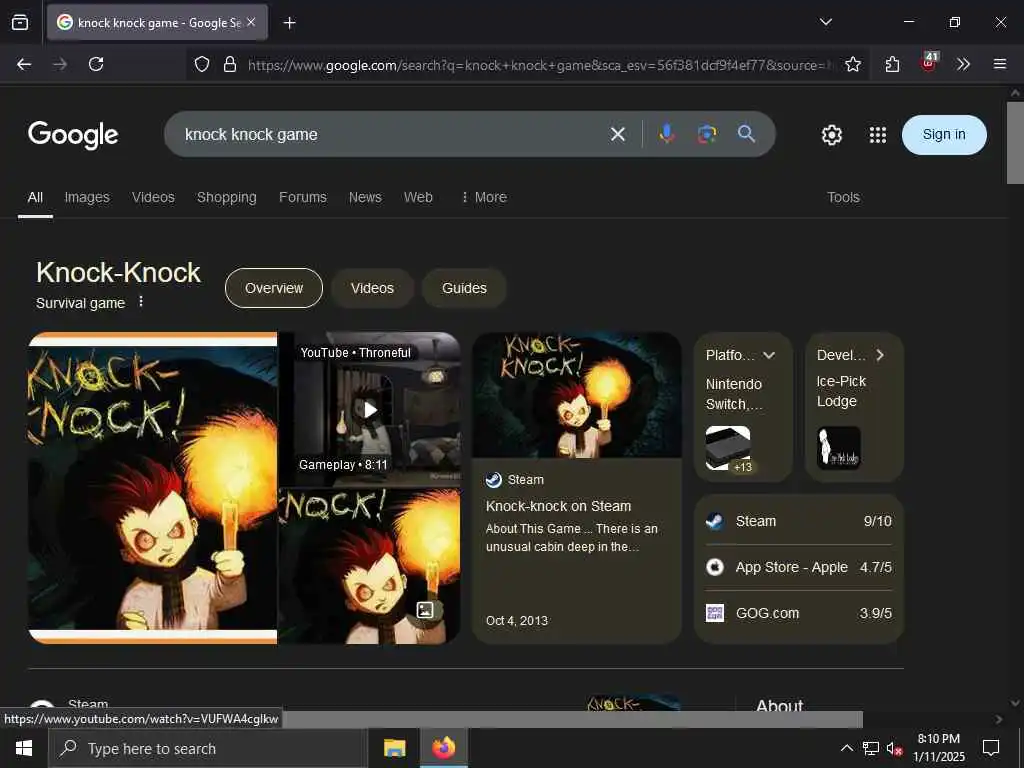Open the muted volume icon
This screenshot has height=768, width=1024.
pyautogui.click(x=894, y=748)
